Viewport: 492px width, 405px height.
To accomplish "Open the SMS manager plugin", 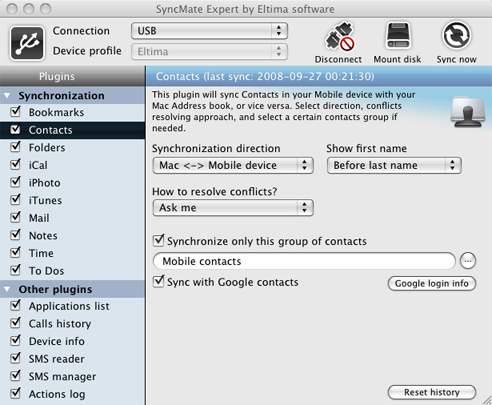I will [x=72, y=377].
